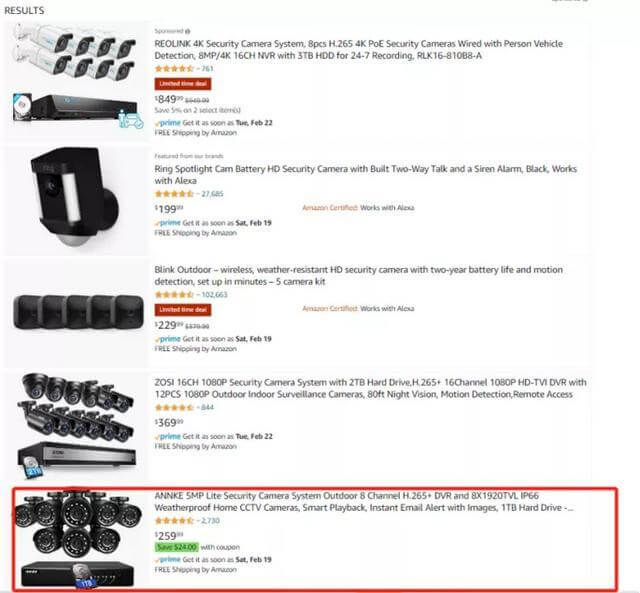
Task: Click the ANNKE 8-camera product thumbnail
Action: tap(78, 539)
